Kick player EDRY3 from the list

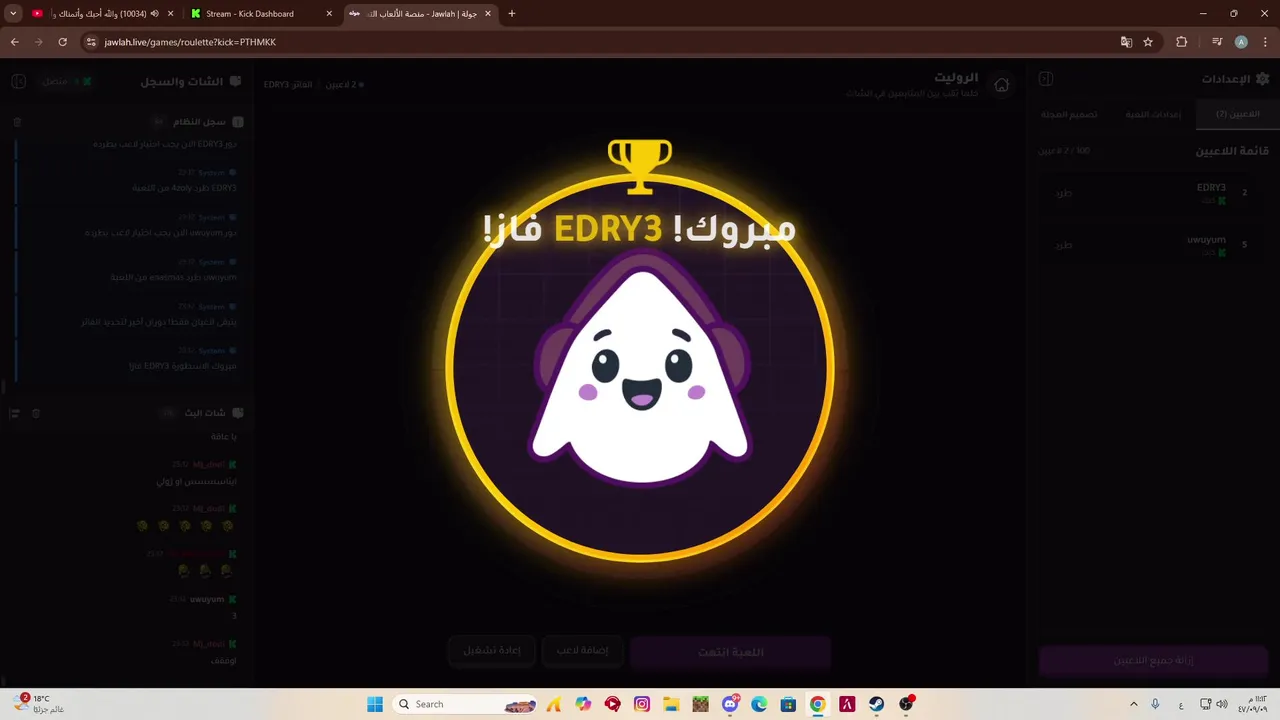pyautogui.click(x=1064, y=193)
